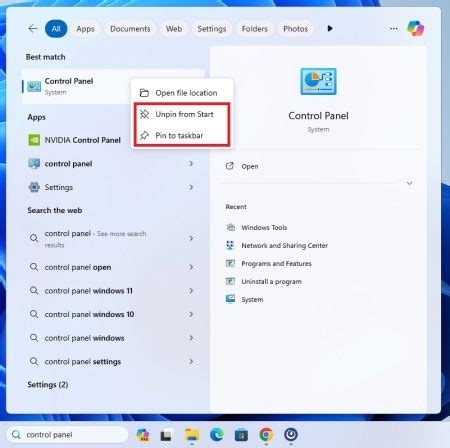Switch to the Documents filter tab

coord(130,29)
